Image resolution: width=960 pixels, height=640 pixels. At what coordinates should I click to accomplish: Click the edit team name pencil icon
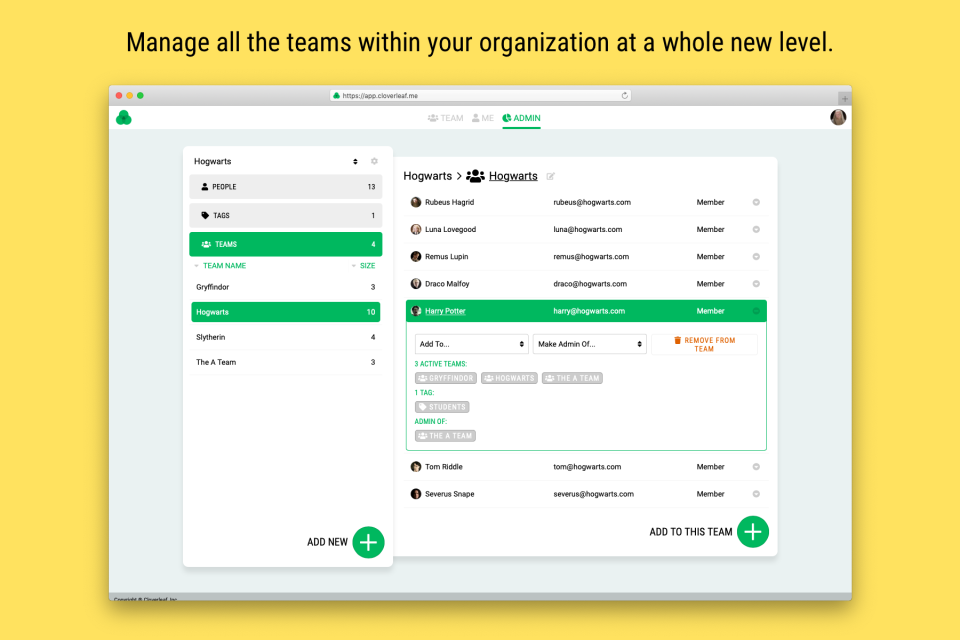point(550,177)
